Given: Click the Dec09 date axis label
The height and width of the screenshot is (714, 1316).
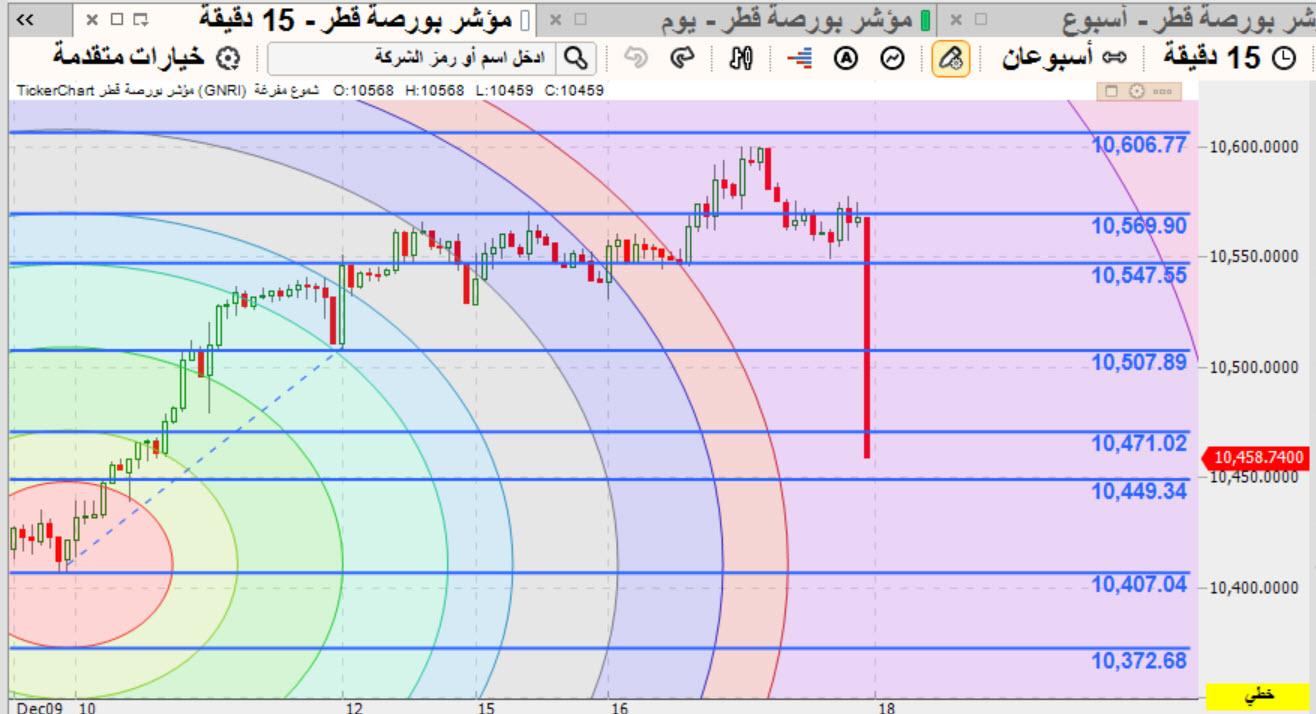Looking at the screenshot, I should (x=39, y=707).
